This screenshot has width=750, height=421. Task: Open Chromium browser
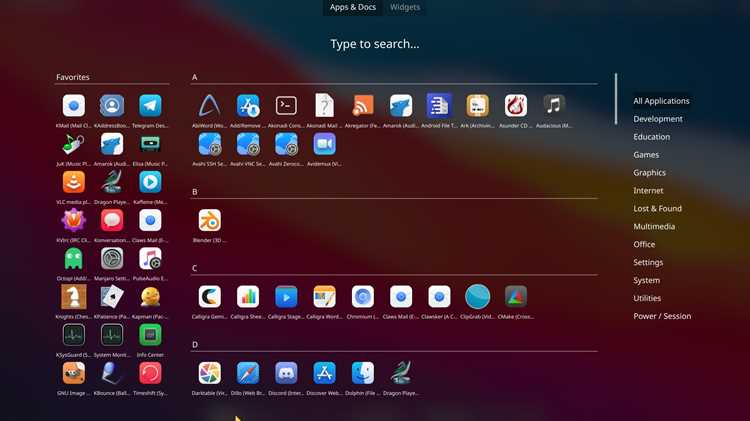point(363,297)
